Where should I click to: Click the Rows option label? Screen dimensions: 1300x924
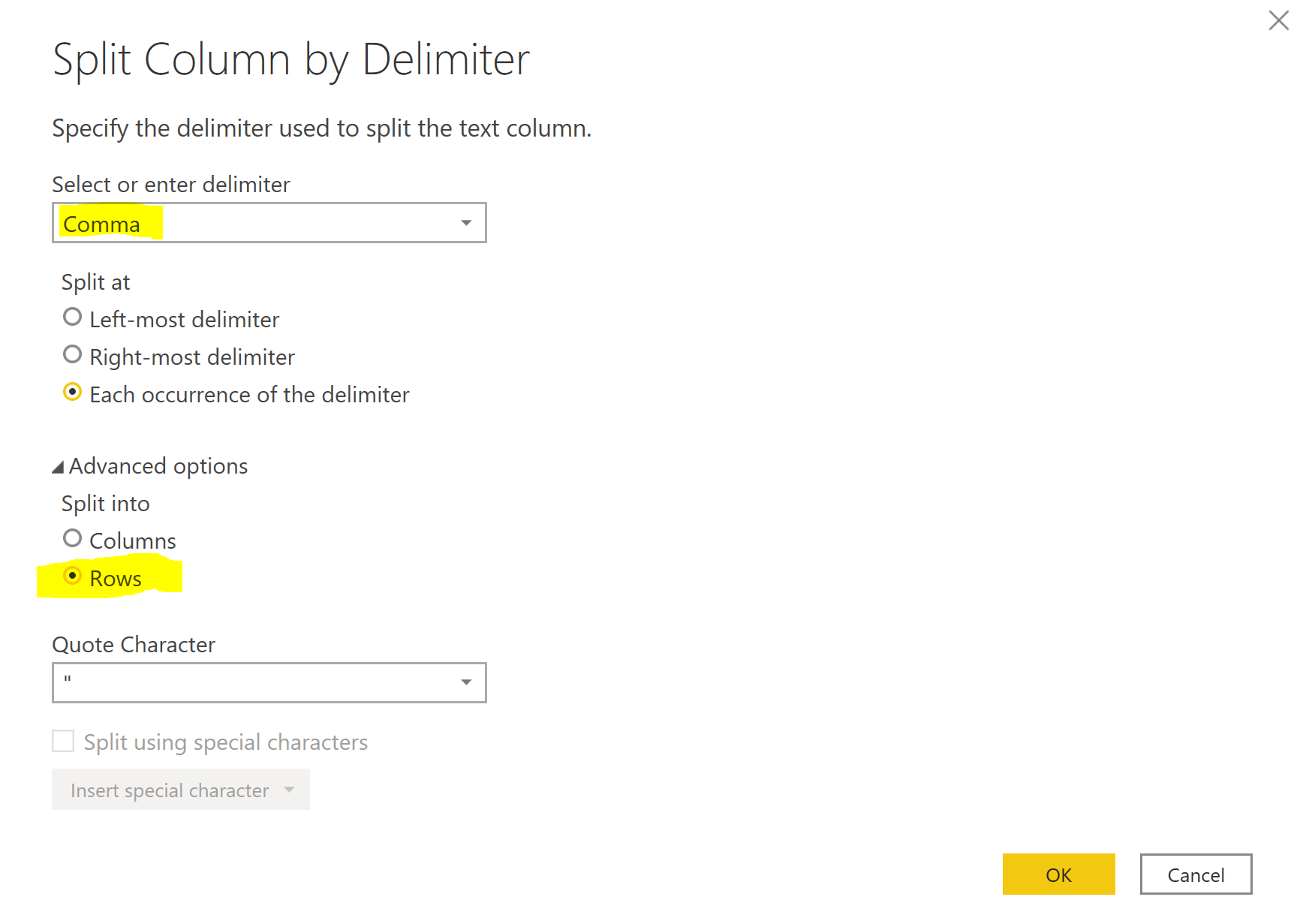coord(116,579)
